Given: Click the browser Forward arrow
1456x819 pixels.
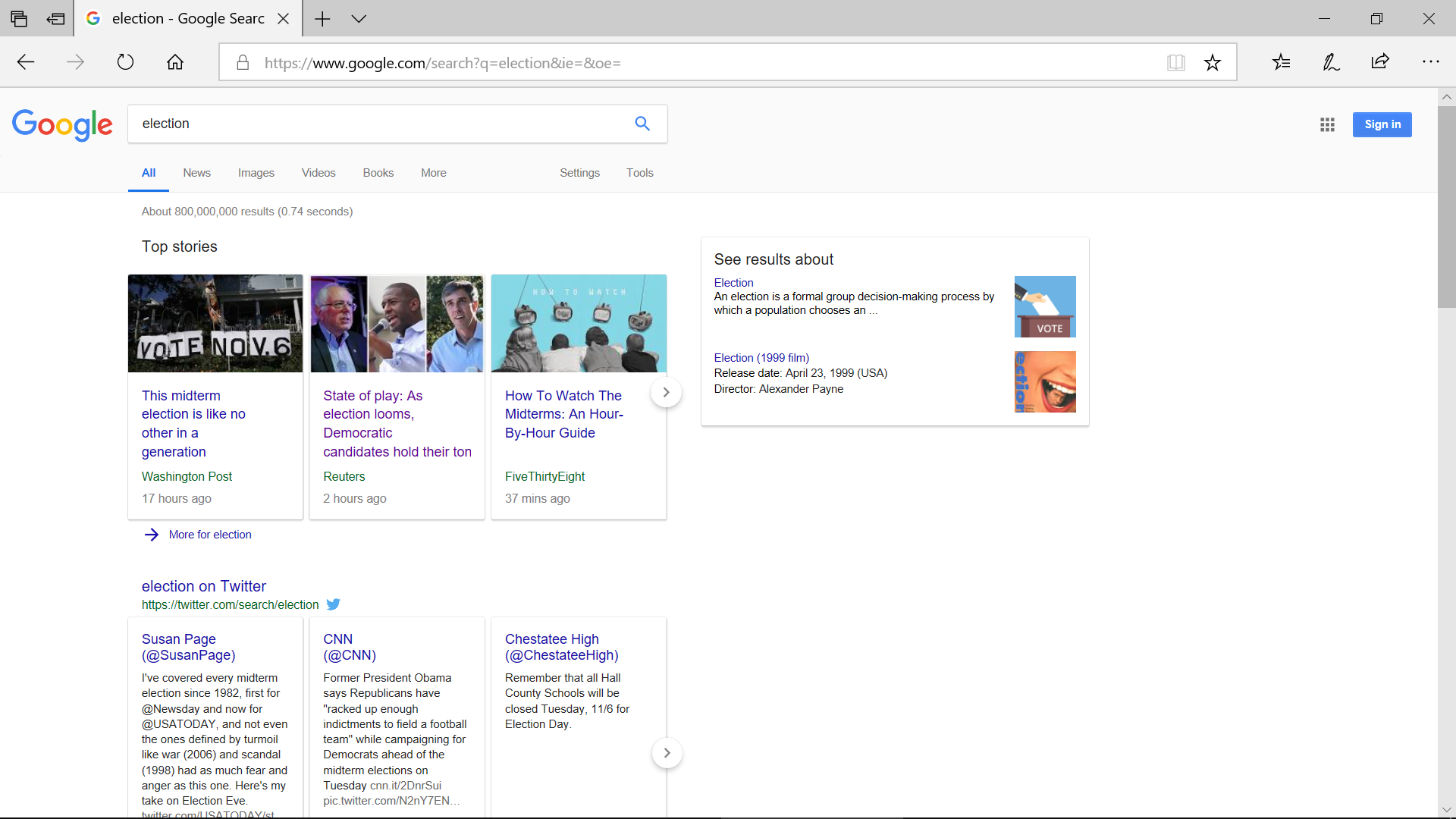Looking at the screenshot, I should [x=75, y=62].
